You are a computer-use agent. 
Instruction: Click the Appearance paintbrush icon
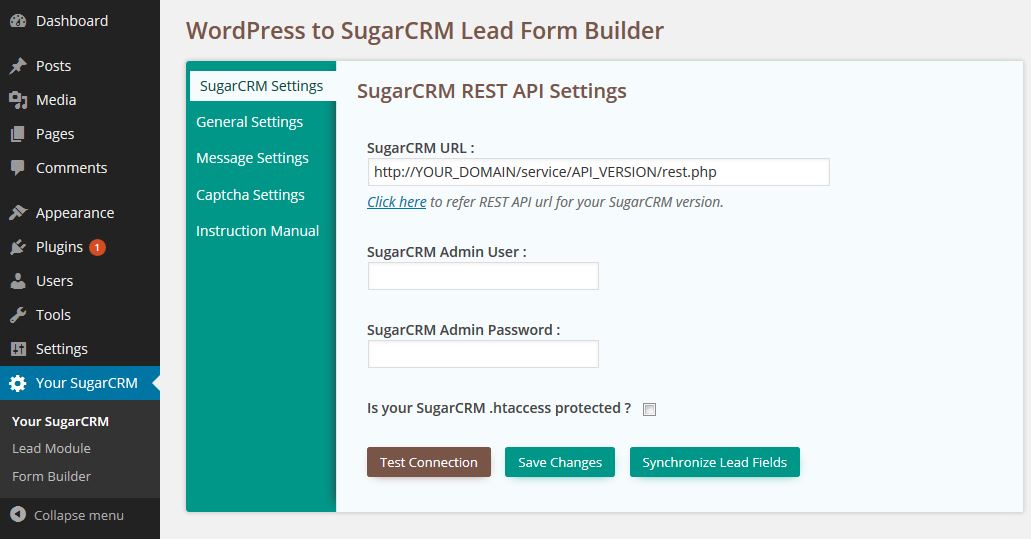tap(18, 213)
